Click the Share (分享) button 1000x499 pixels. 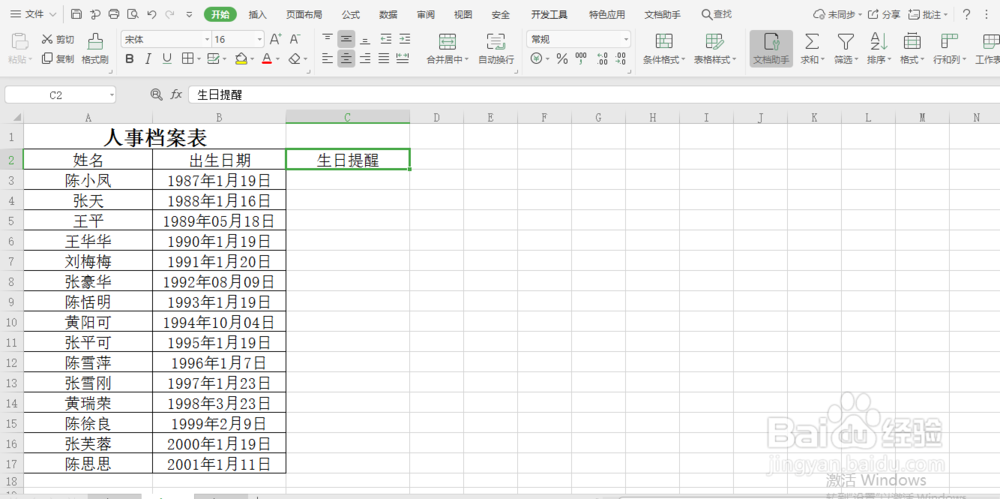(x=885, y=14)
